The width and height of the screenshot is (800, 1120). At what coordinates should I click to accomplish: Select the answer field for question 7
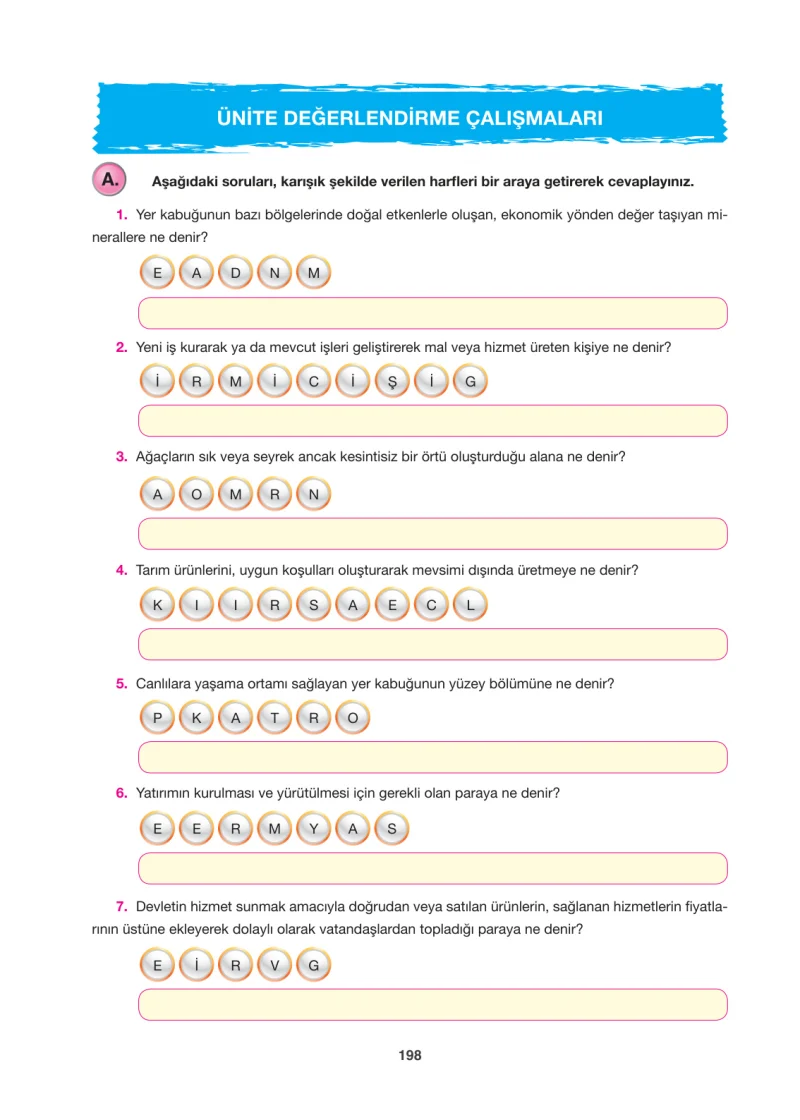point(433,1004)
